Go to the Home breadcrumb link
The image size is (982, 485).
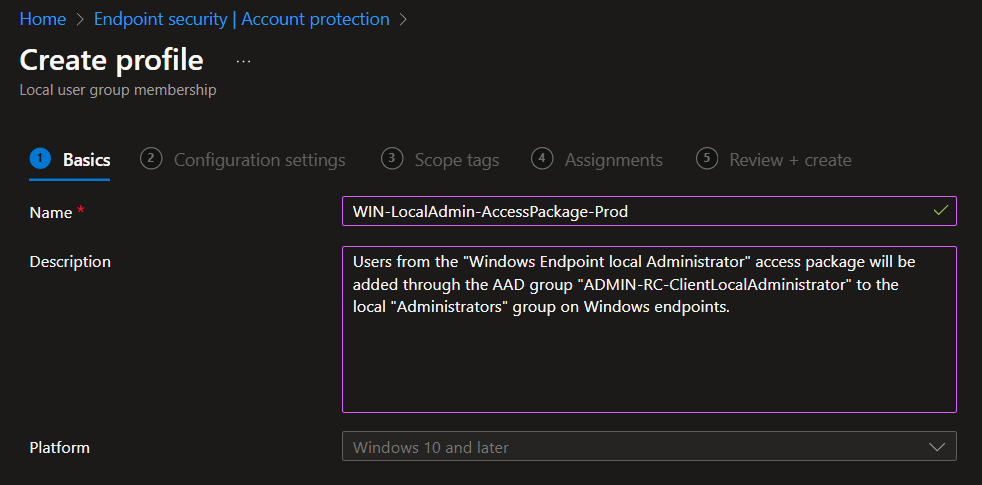pyautogui.click(x=43, y=19)
